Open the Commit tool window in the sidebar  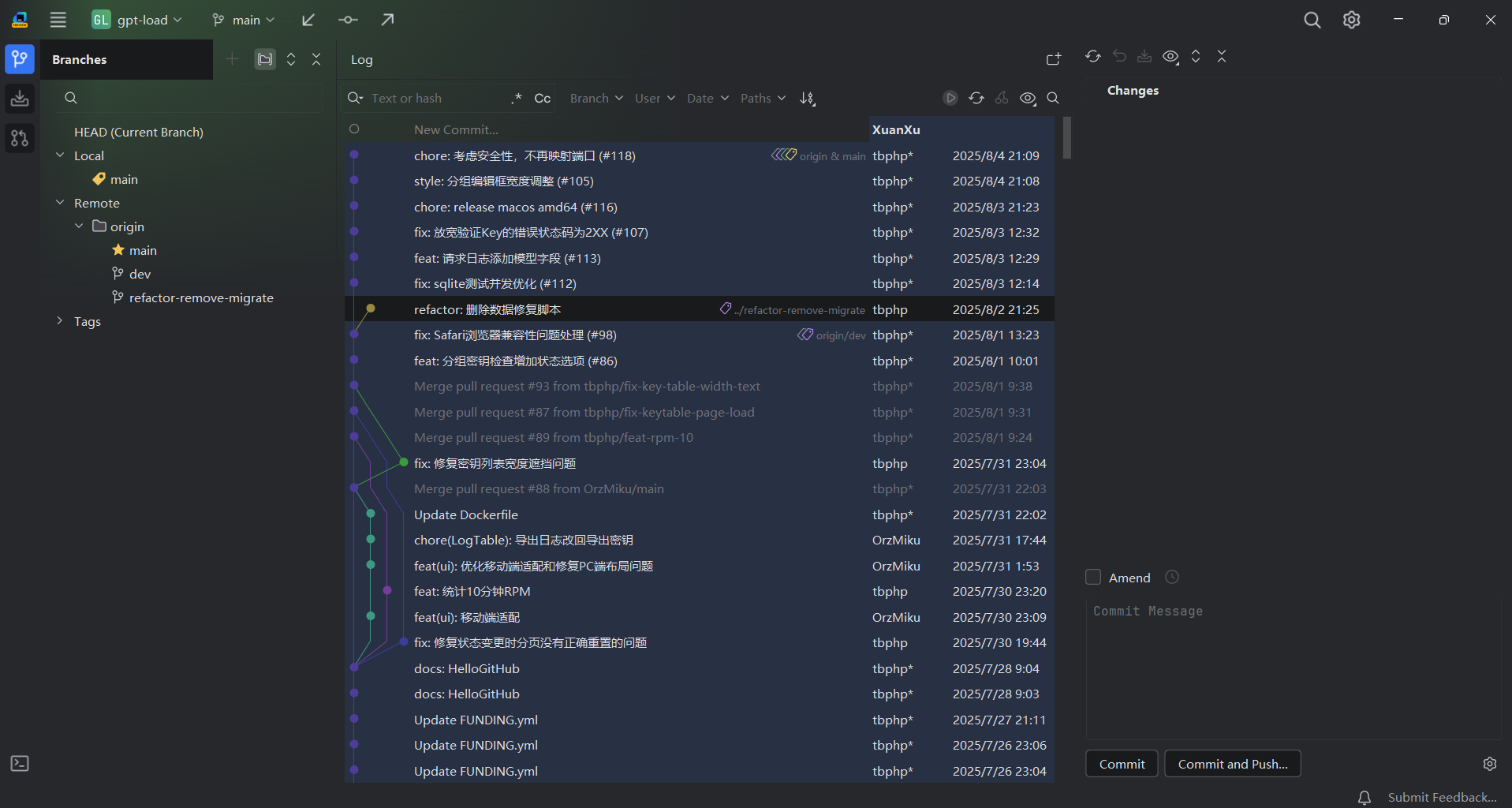point(20,99)
